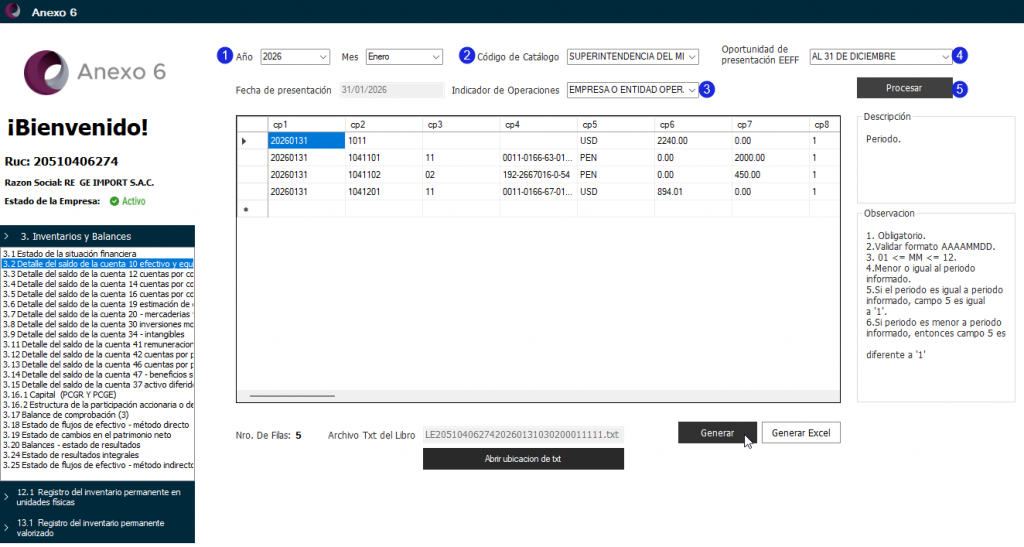The image size is (1024, 547).
Task: Open the Código de Catálogo dropdown
Action: 632,57
